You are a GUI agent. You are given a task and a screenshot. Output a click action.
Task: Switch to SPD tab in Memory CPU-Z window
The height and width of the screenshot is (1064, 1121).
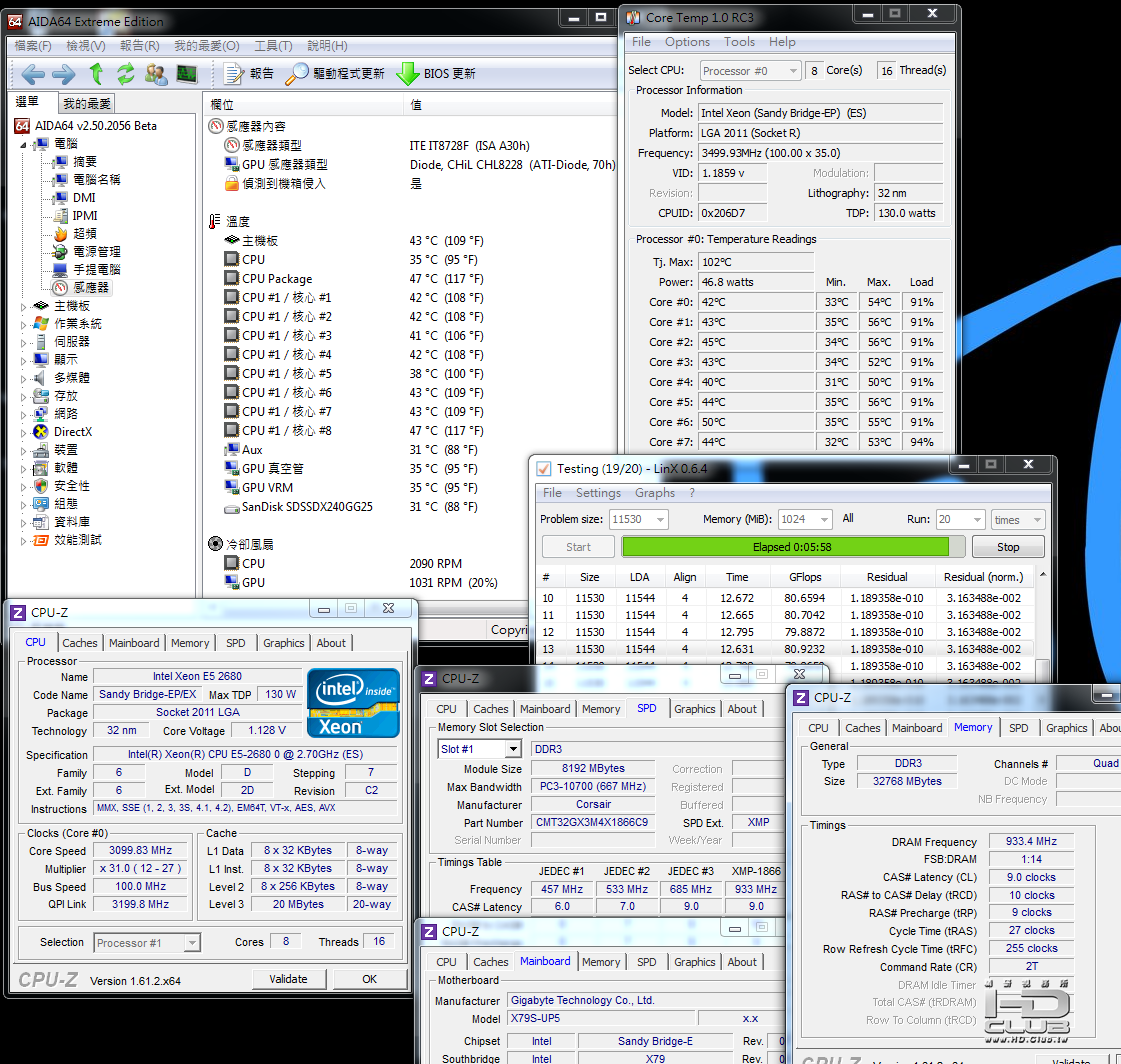click(x=1019, y=728)
